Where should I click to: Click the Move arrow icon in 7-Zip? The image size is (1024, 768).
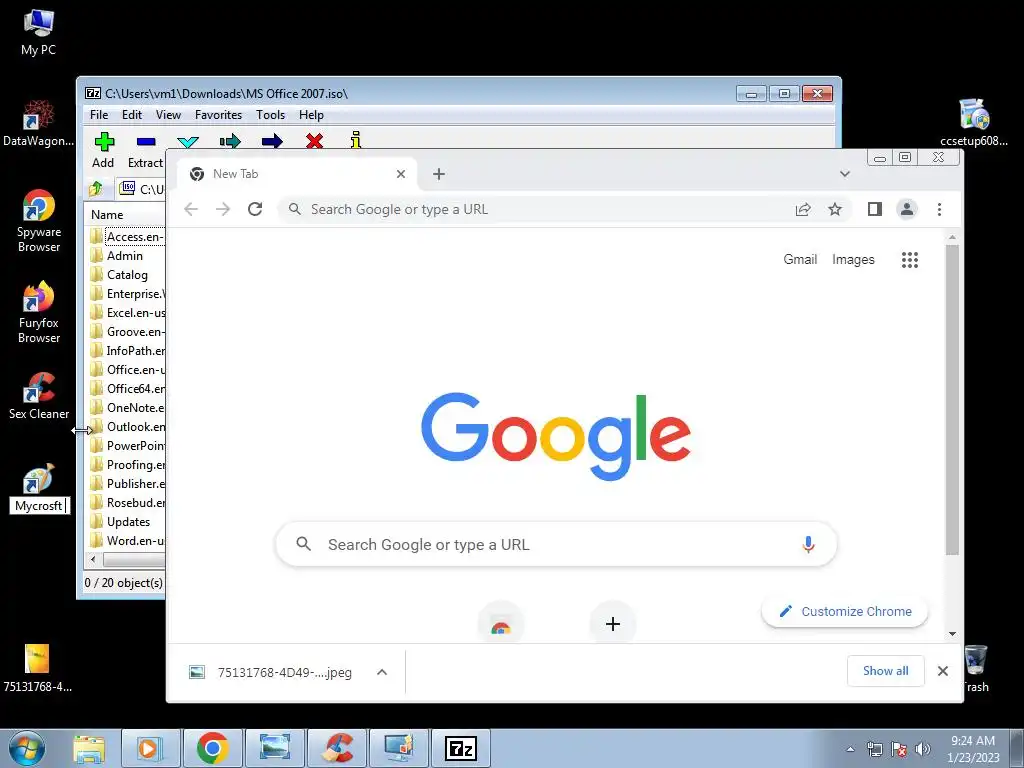pos(272,141)
